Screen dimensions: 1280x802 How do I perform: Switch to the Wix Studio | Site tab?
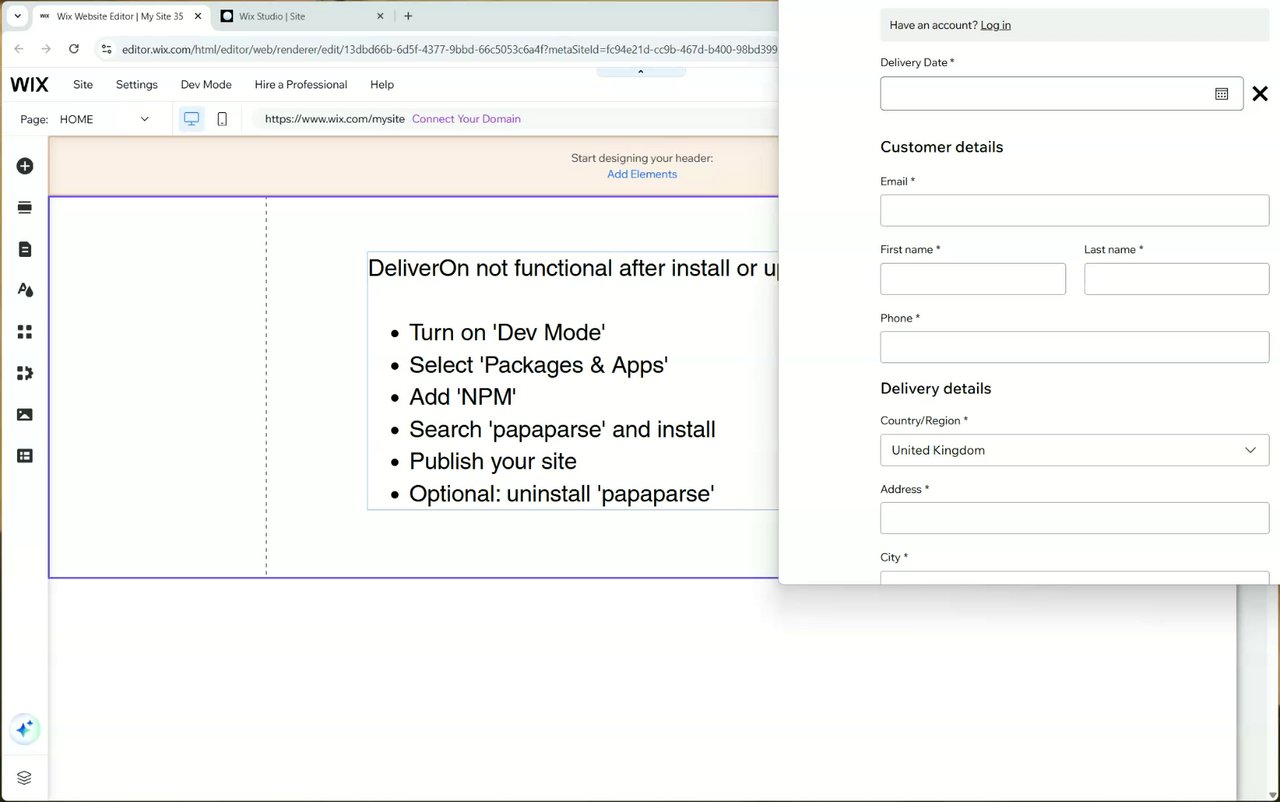click(x=303, y=16)
